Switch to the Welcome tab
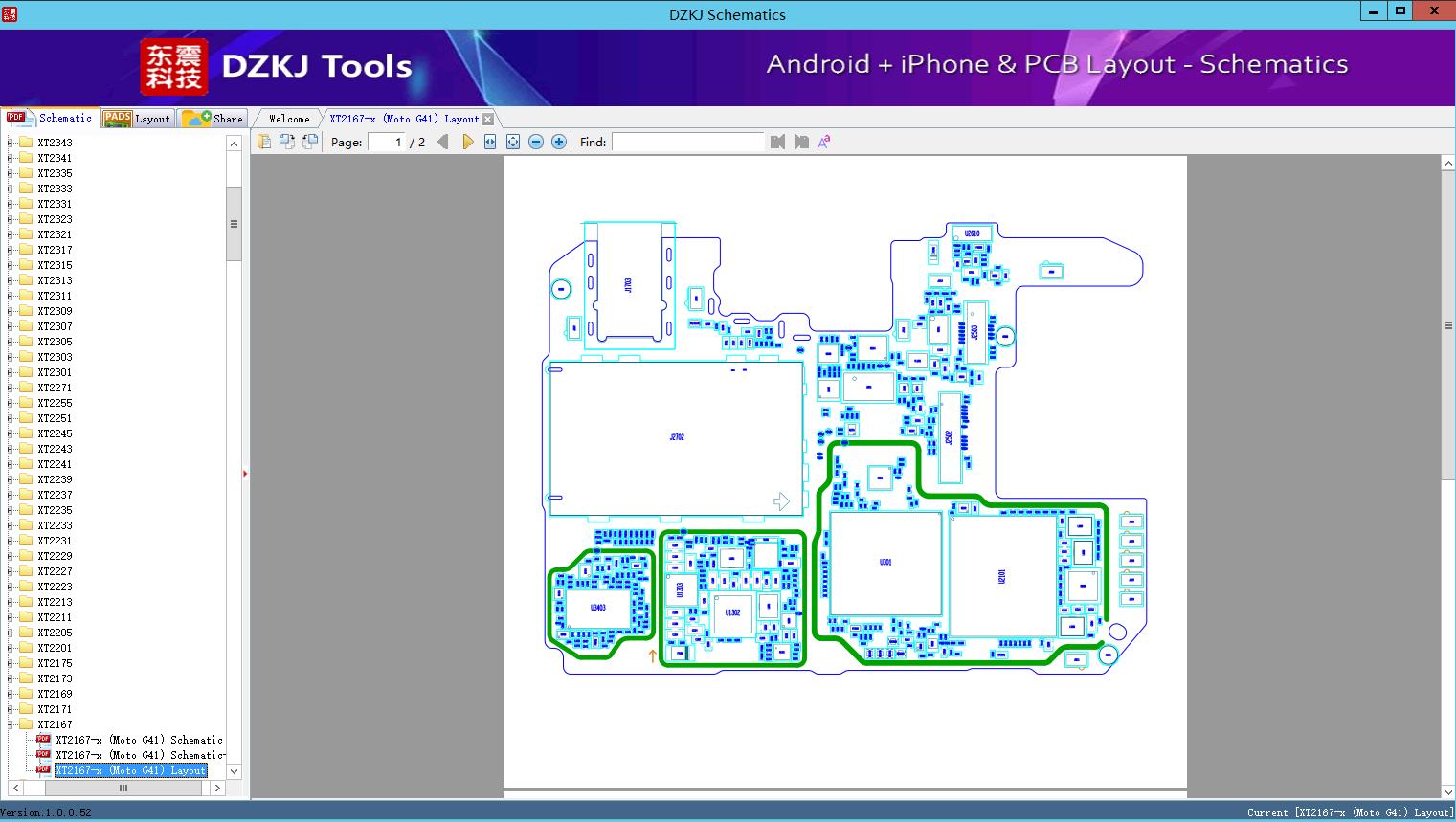 286,118
